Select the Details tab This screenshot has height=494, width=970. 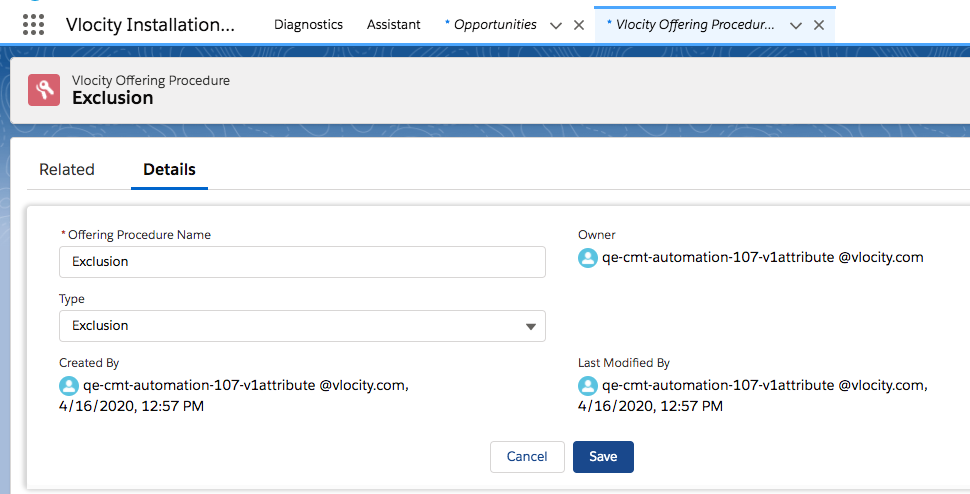(x=170, y=169)
